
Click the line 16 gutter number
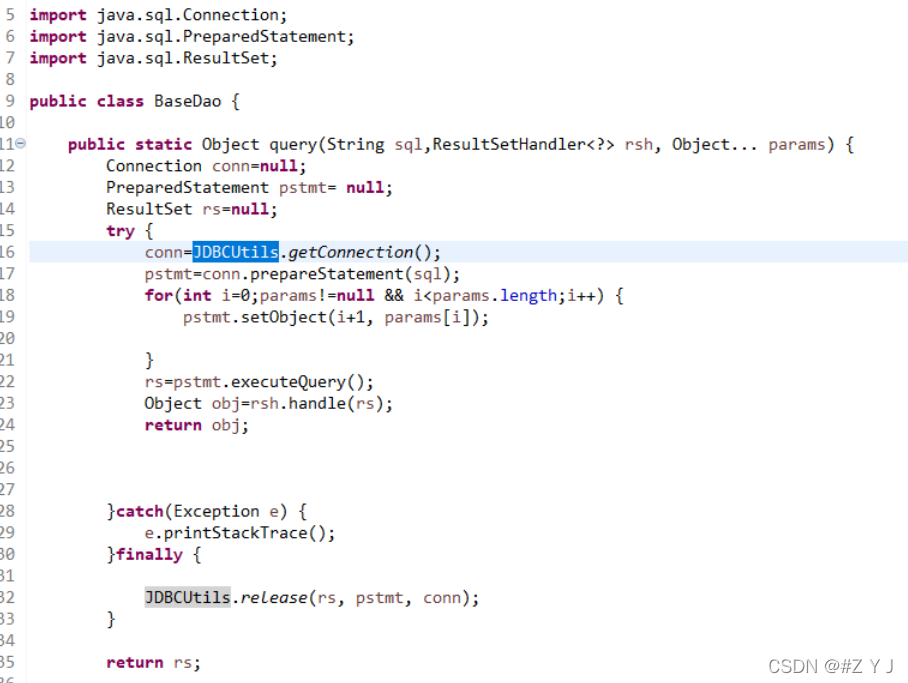[x=7, y=252]
